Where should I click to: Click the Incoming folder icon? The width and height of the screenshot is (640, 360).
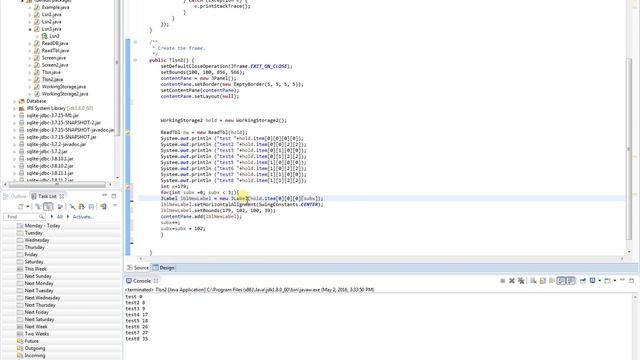[x=20, y=356]
